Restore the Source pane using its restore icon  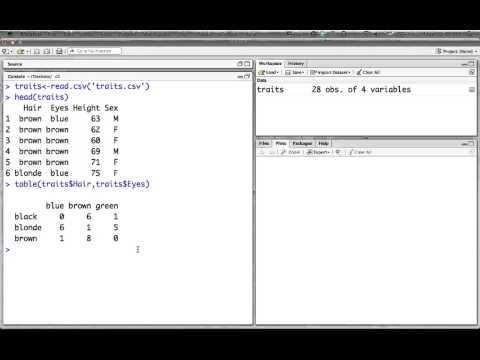(240, 64)
